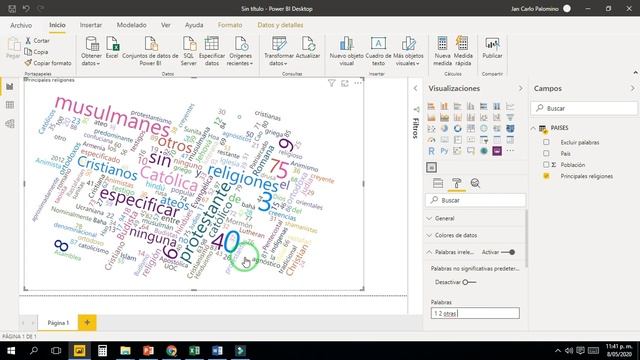640x360 pixels.
Task: Check the Excluir palabras field
Action: click(546, 142)
